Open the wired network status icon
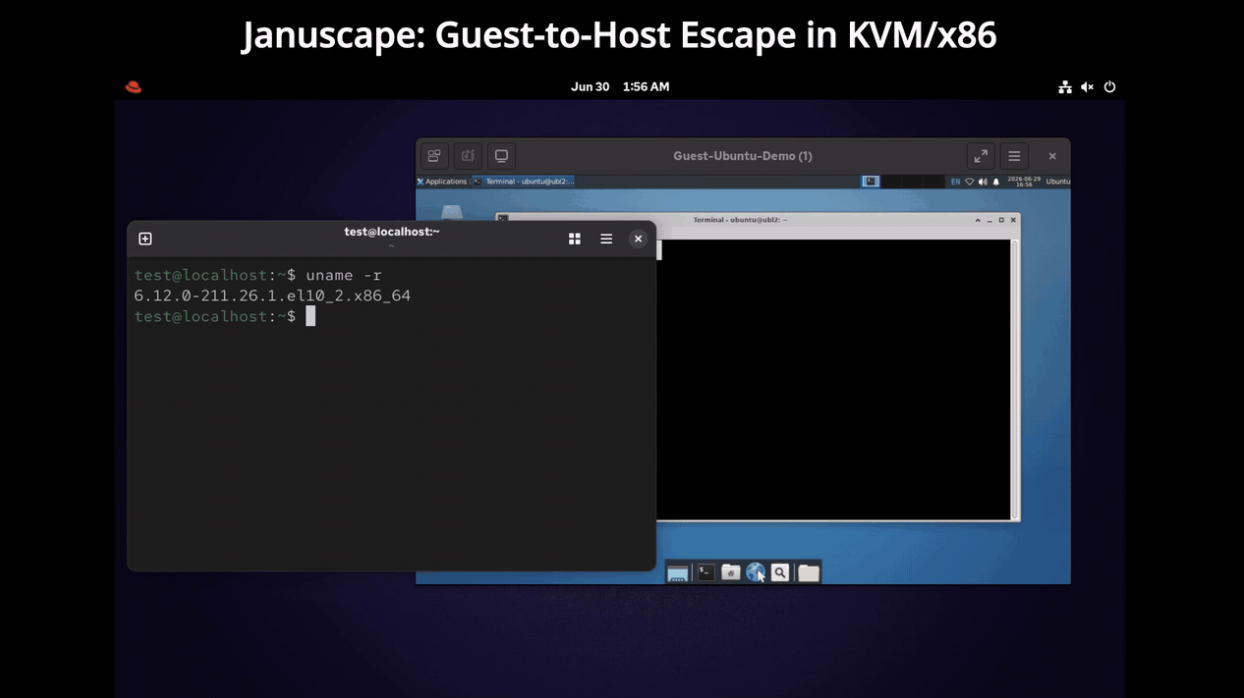 tap(1065, 87)
